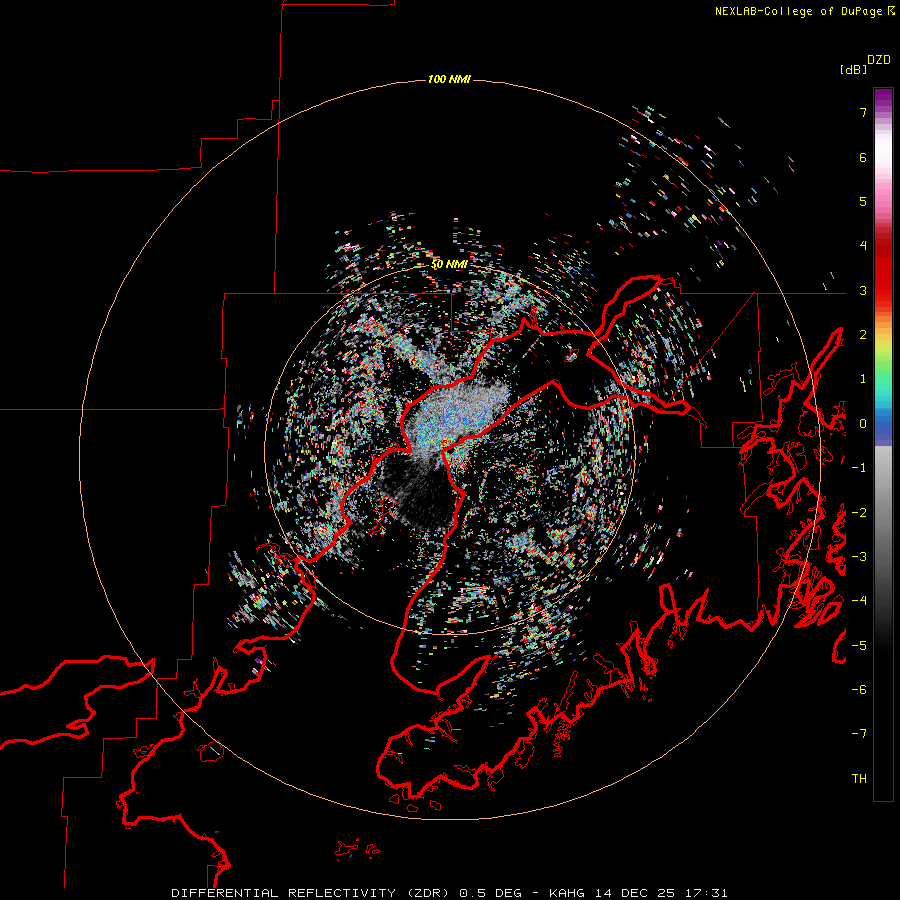This screenshot has height=900, width=900.
Task: Click the -7 value on the color scale
Action: [x=859, y=734]
